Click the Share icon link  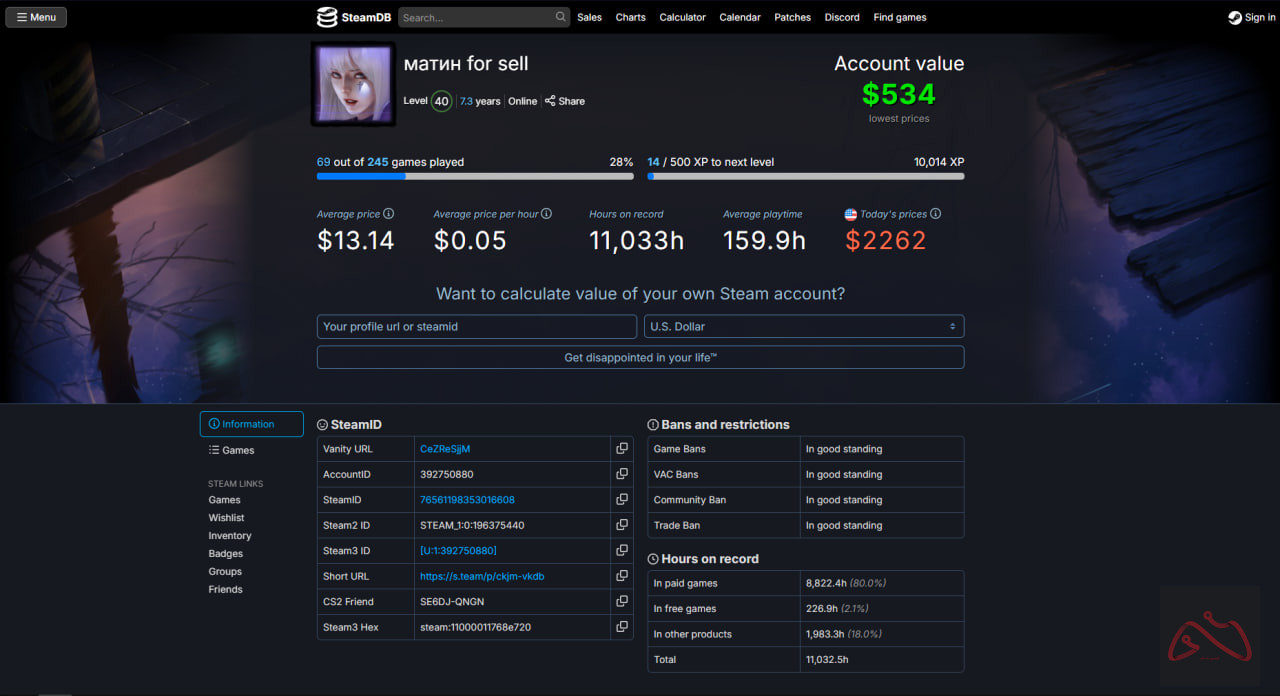click(x=565, y=101)
